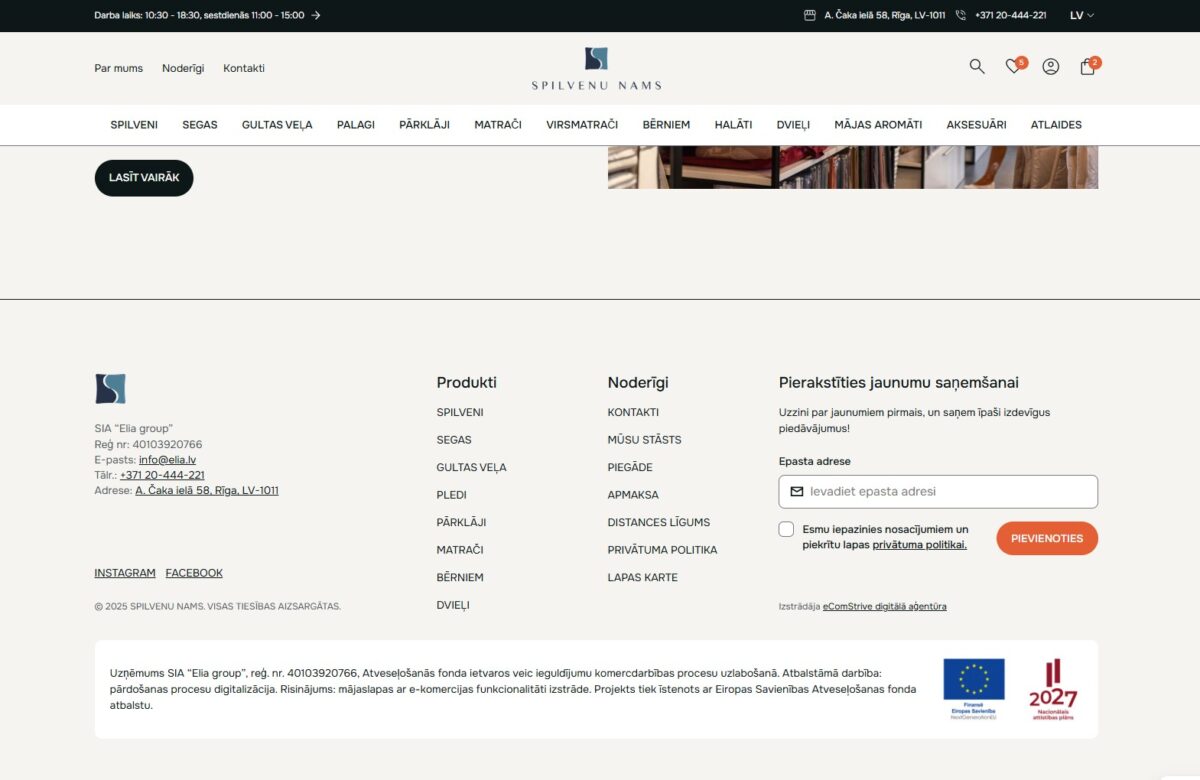
Task: Click the LASĪT VAIRĀK button
Action: pos(143,177)
